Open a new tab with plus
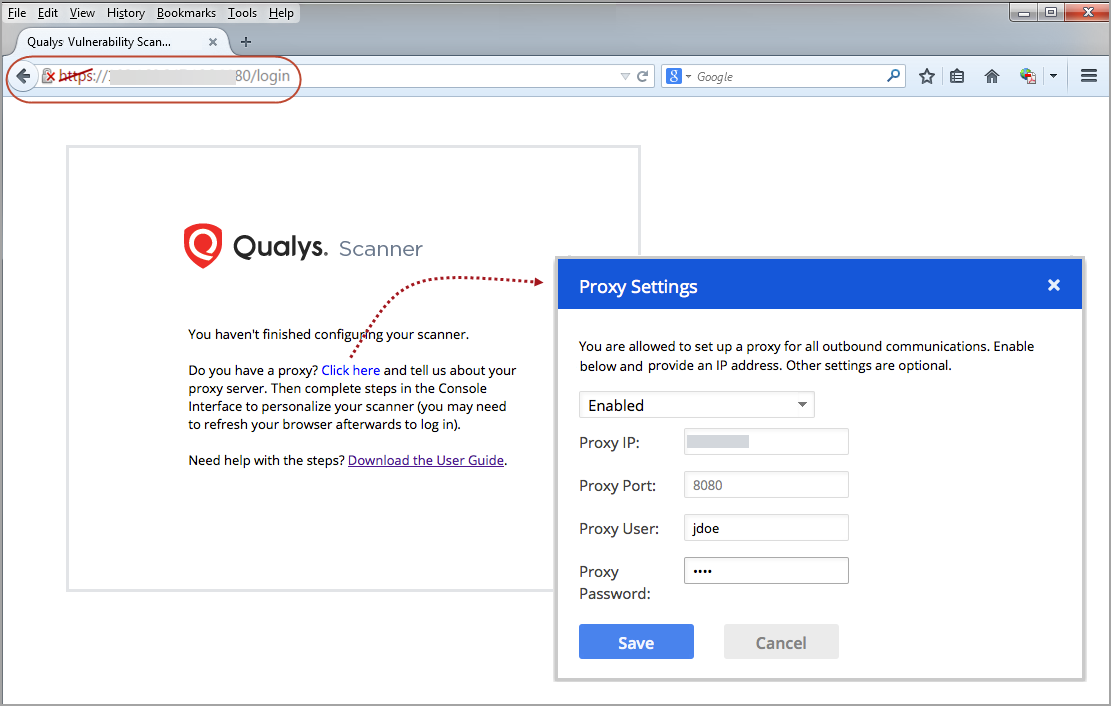The height and width of the screenshot is (706, 1111). tap(246, 42)
